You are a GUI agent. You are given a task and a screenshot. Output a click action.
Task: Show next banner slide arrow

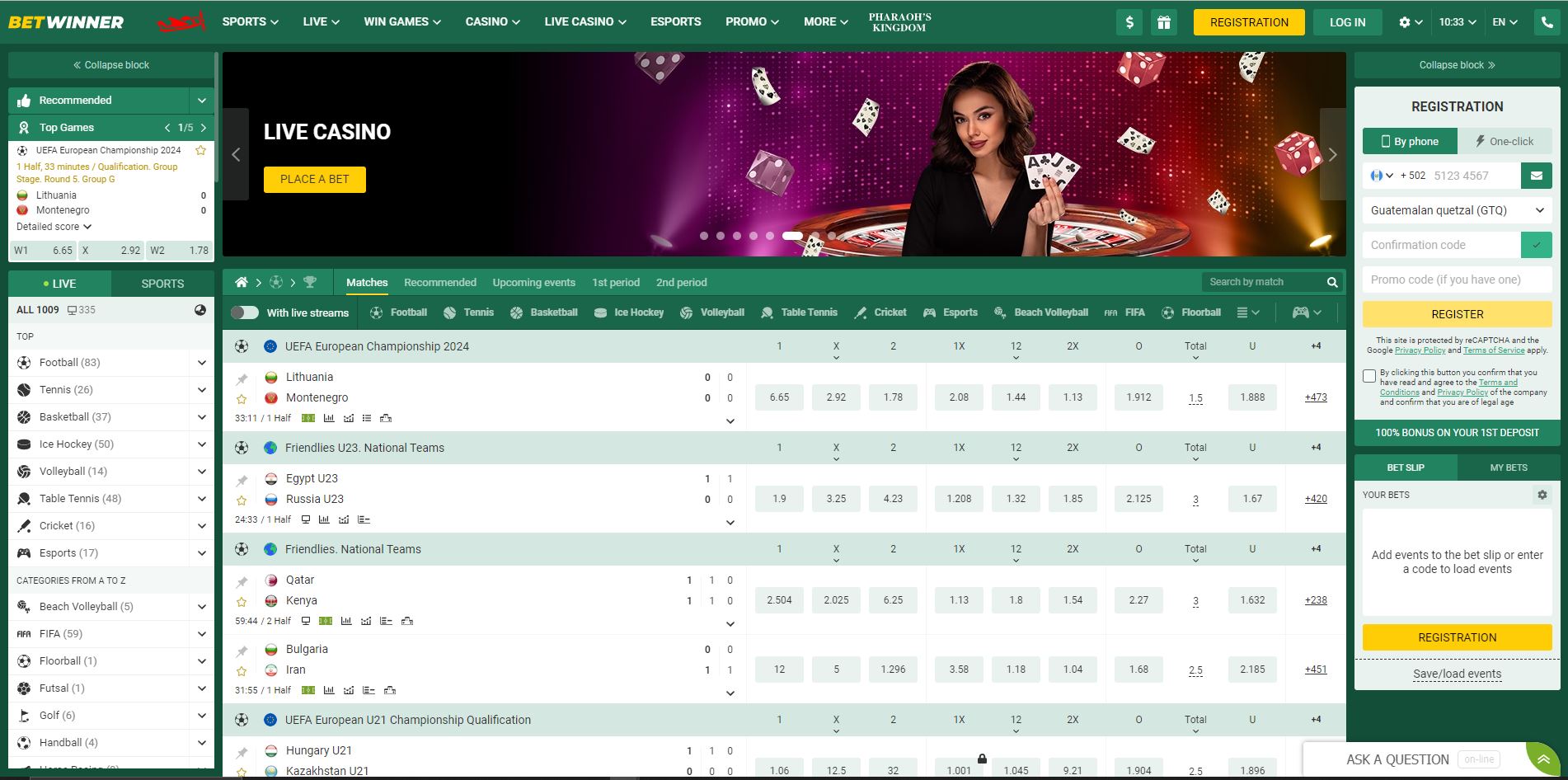pos(1332,154)
